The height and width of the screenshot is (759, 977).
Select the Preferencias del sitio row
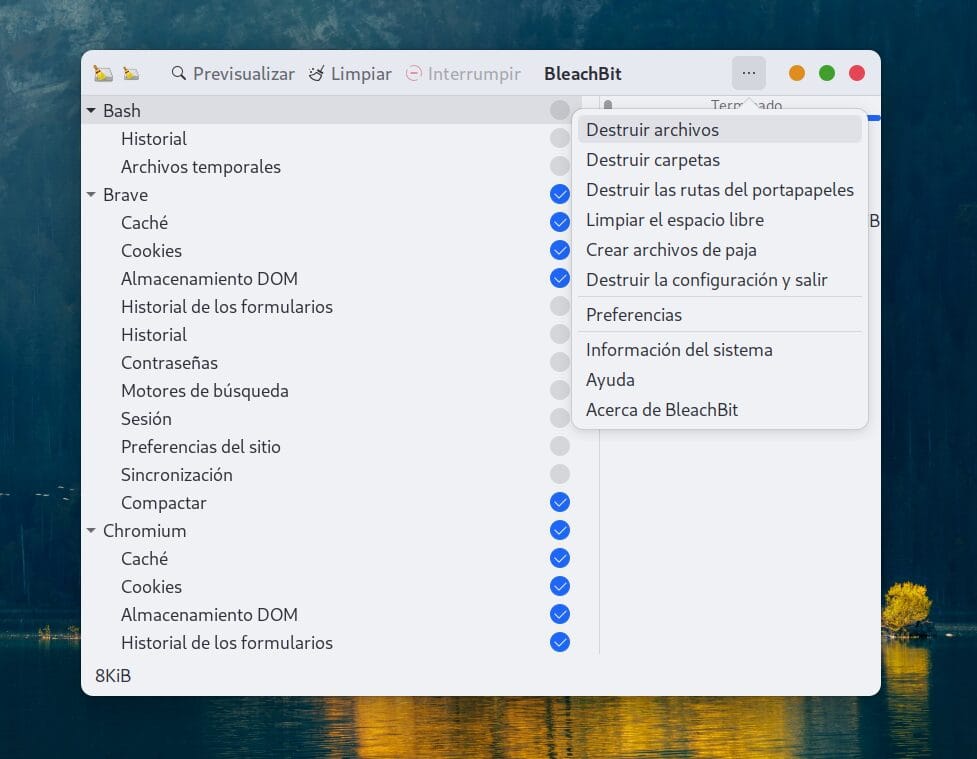201,447
